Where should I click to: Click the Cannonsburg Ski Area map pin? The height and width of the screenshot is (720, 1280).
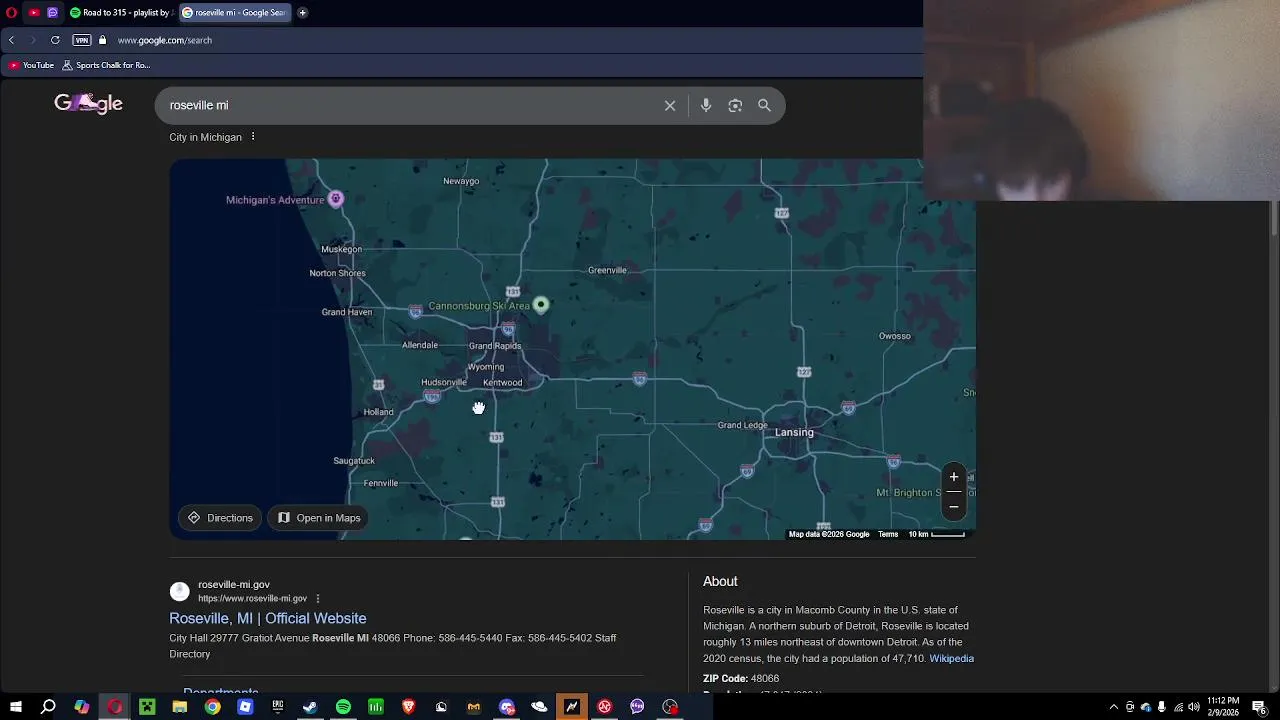coord(541,304)
